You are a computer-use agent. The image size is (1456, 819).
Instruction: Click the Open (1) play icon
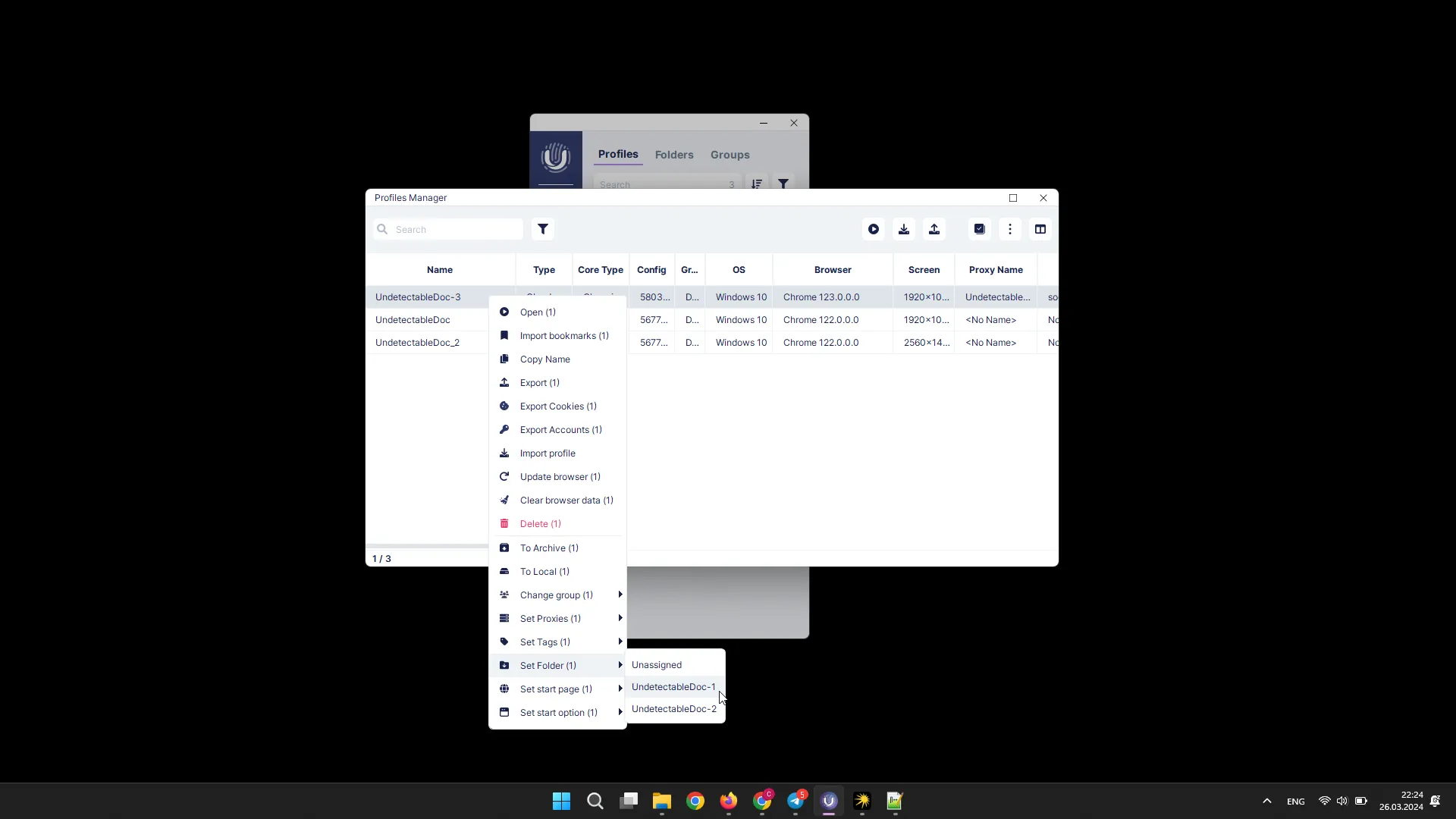[x=504, y=312]
